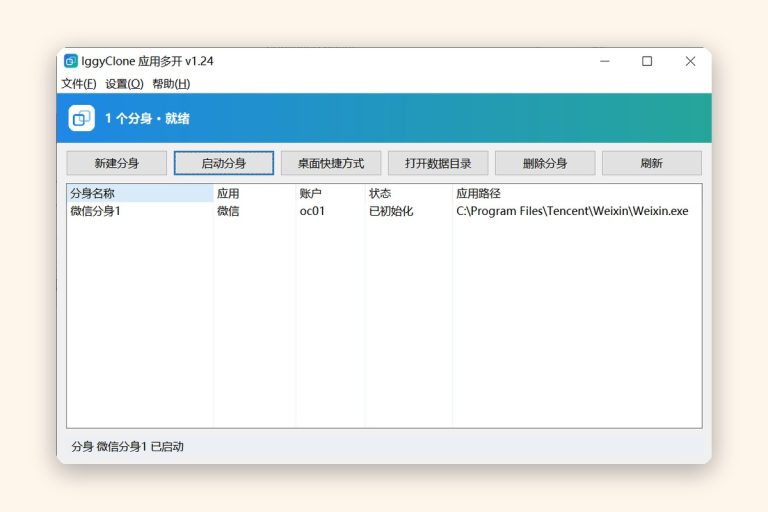
Task: Click the 应用 column header
Action: (x=254, y=193)
